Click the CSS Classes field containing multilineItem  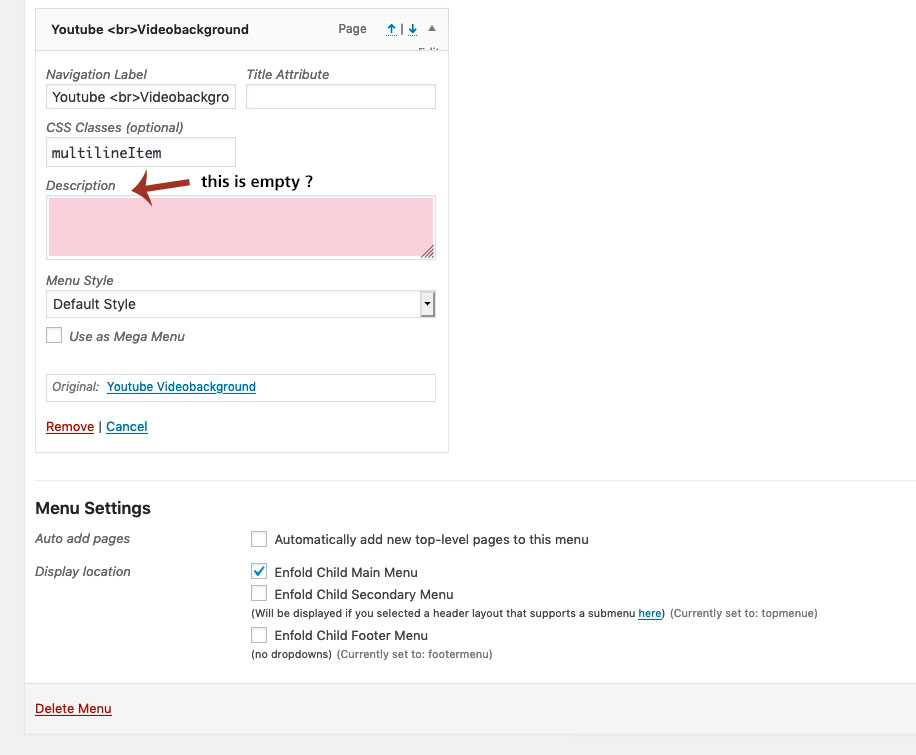click(x=141, y=153)
